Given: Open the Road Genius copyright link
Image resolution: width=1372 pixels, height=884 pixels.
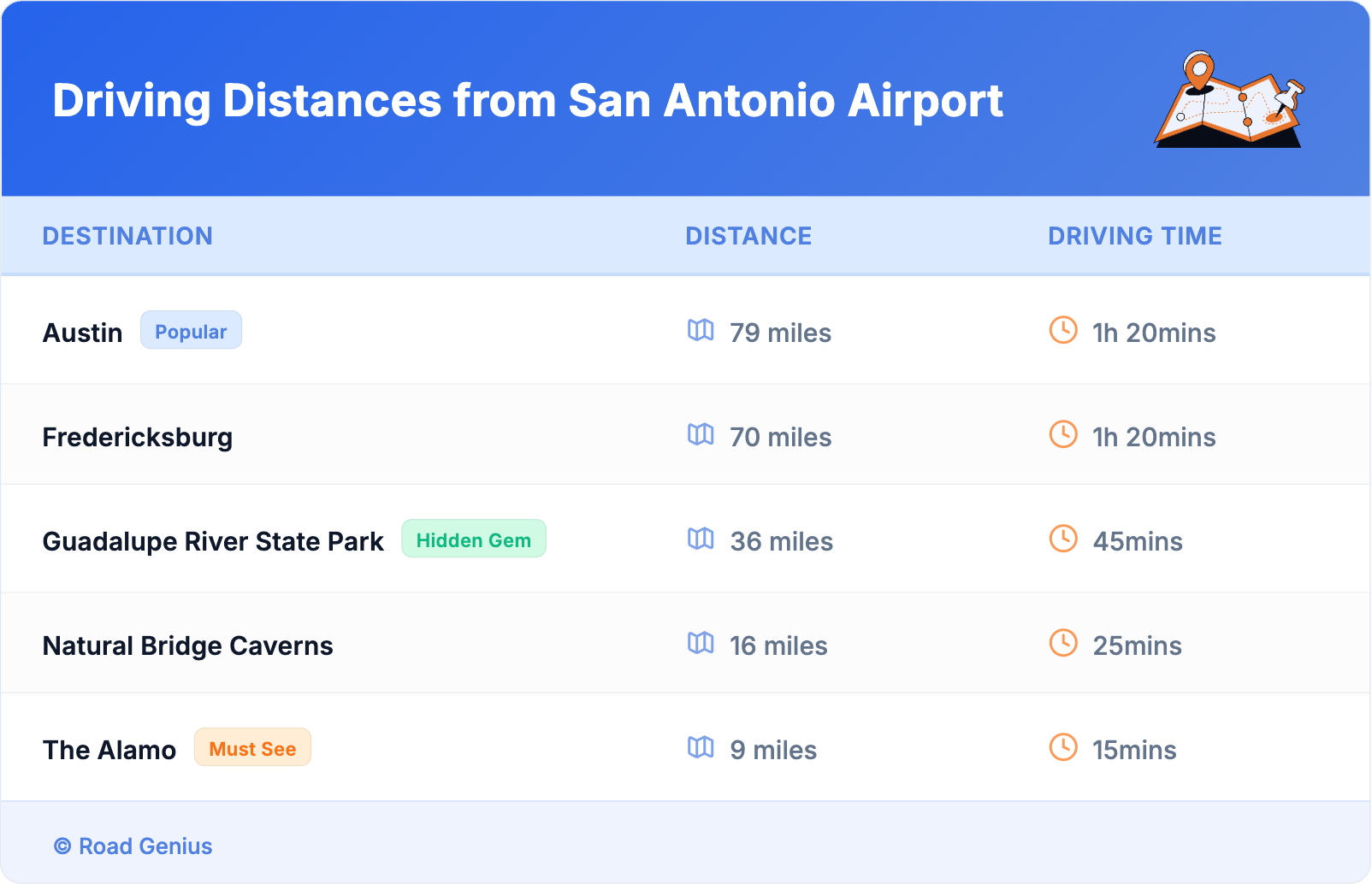Looking at the screenshot, I should [133, 846].
